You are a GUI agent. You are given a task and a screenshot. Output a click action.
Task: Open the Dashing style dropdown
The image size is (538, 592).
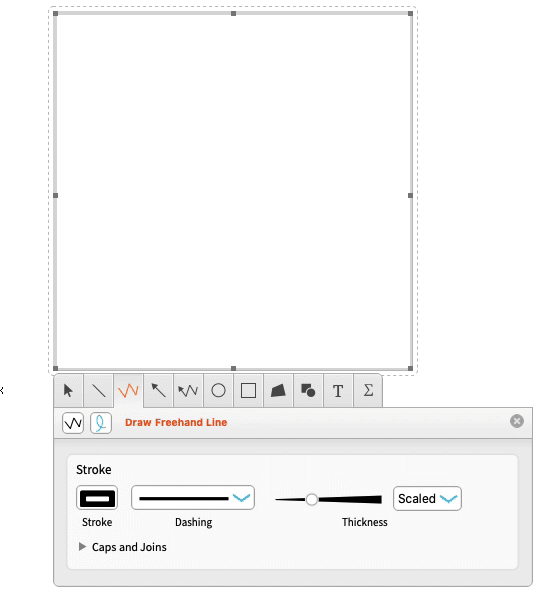click(x=193, y=498)
